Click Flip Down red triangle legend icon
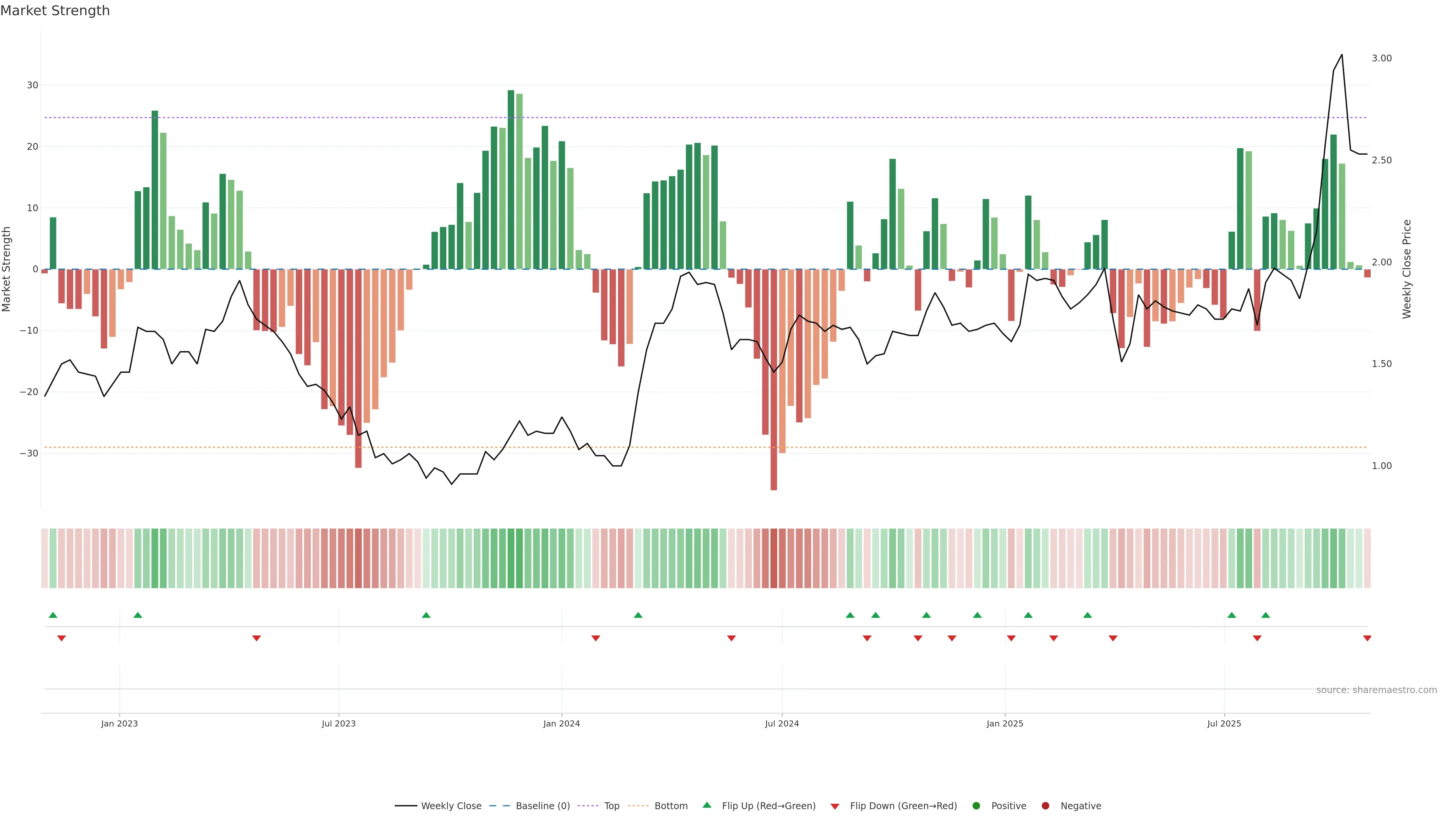 click(835, 806)
